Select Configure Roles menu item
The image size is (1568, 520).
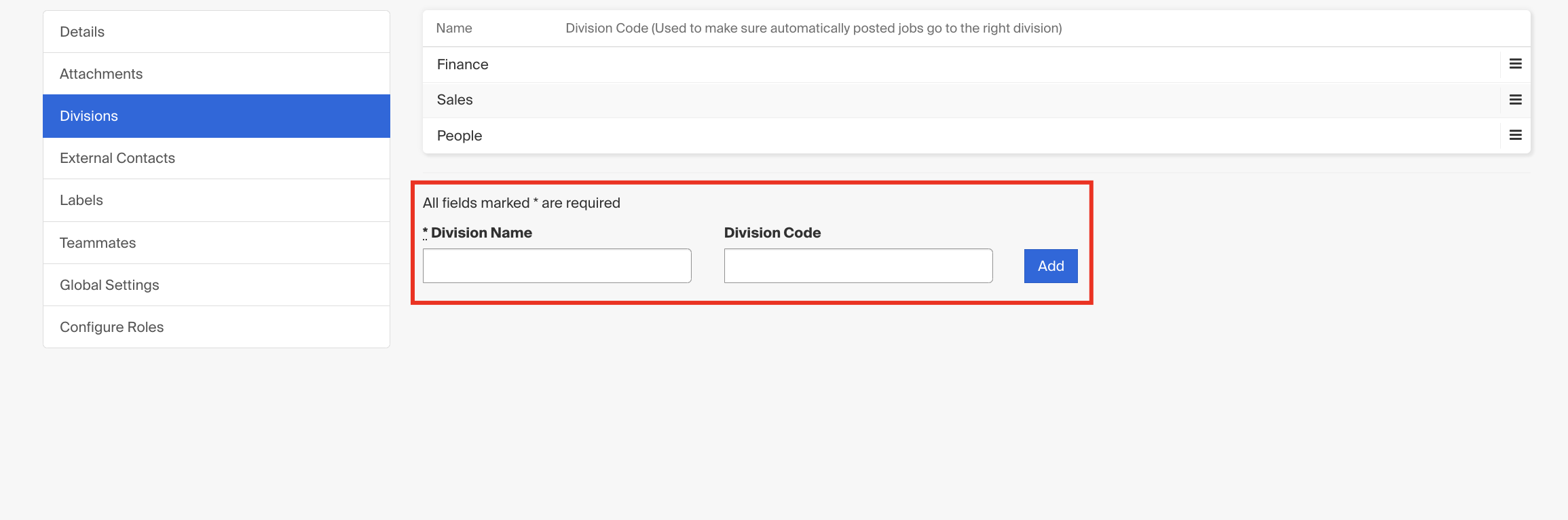[x=217, y=327]
